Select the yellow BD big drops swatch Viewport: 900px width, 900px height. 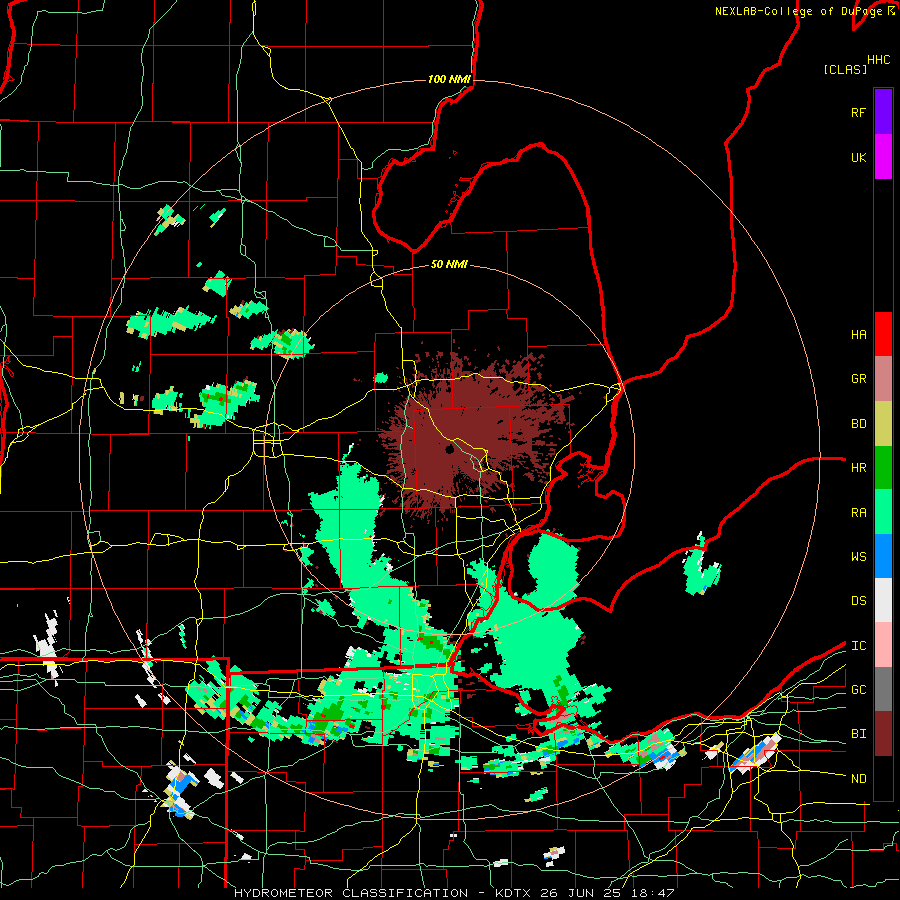click(x=883, y=424)
